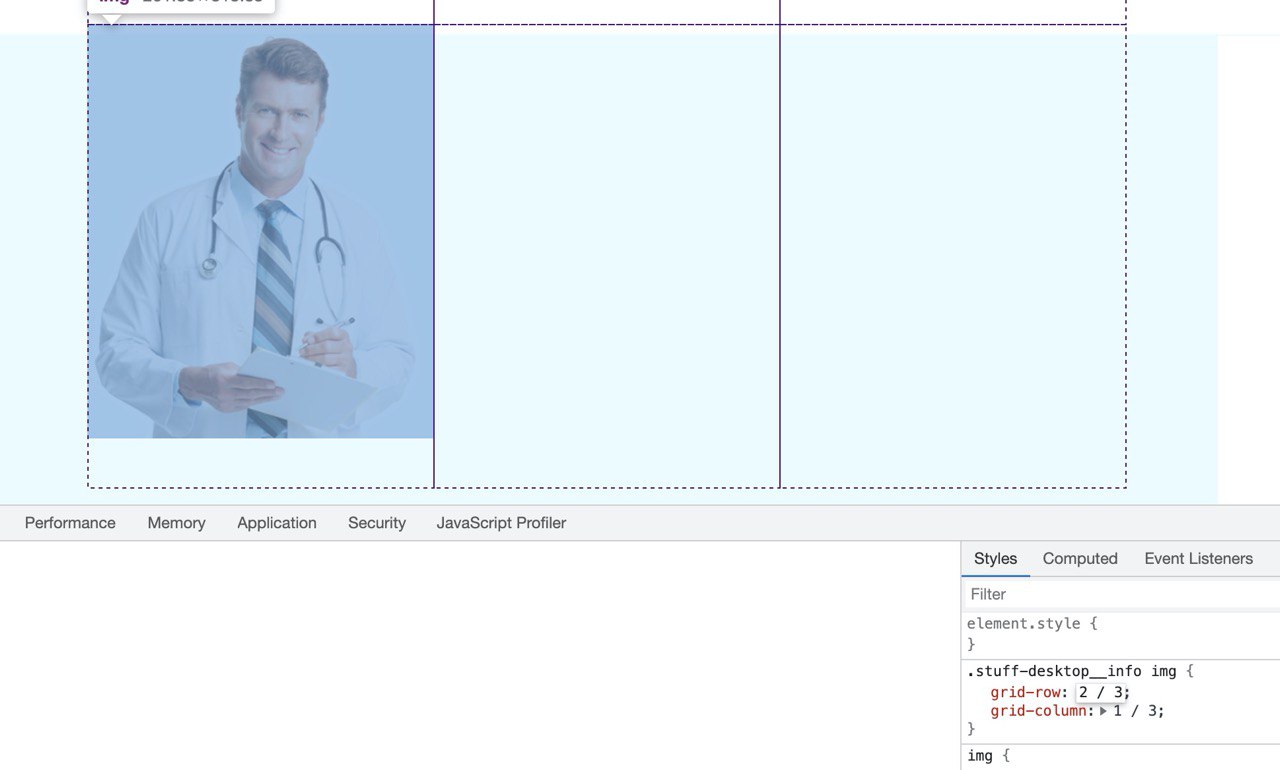Image resolution: width=1280 pixels, height=770 pixels.
Task: Expand the grid-column shorthand triangle
Action: click(1104, 712)
